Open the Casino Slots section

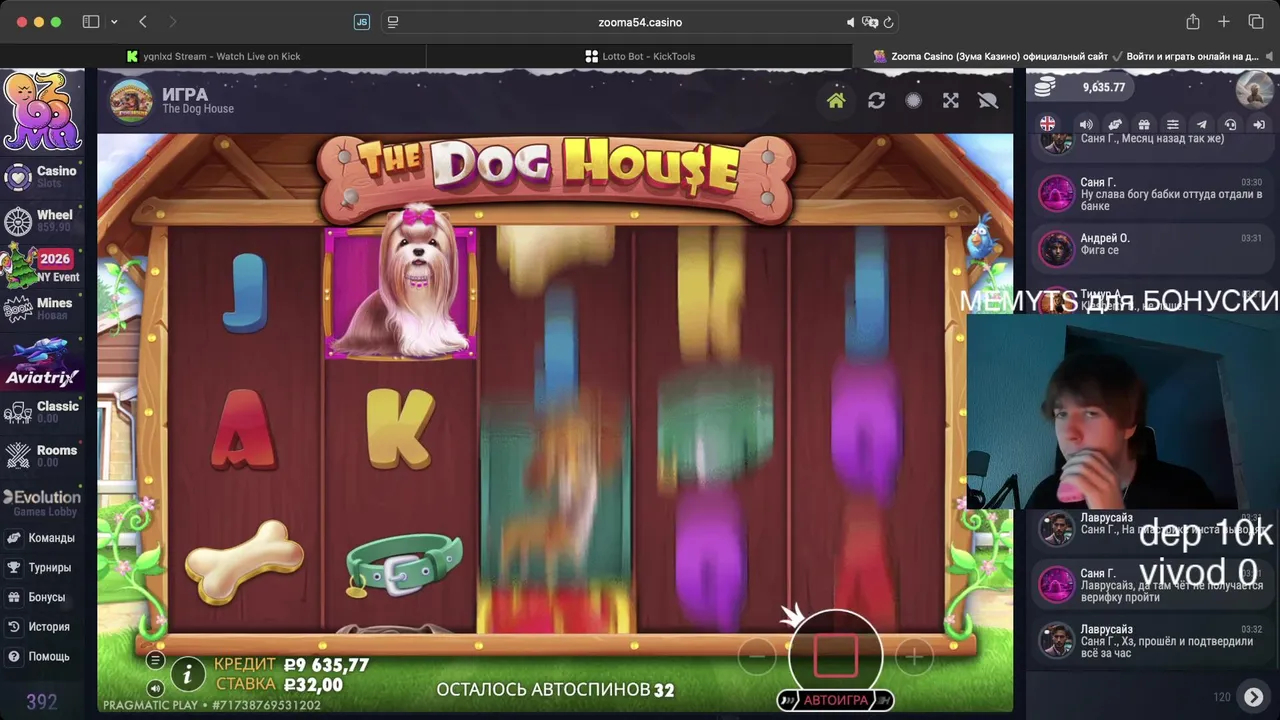[42, 177]
